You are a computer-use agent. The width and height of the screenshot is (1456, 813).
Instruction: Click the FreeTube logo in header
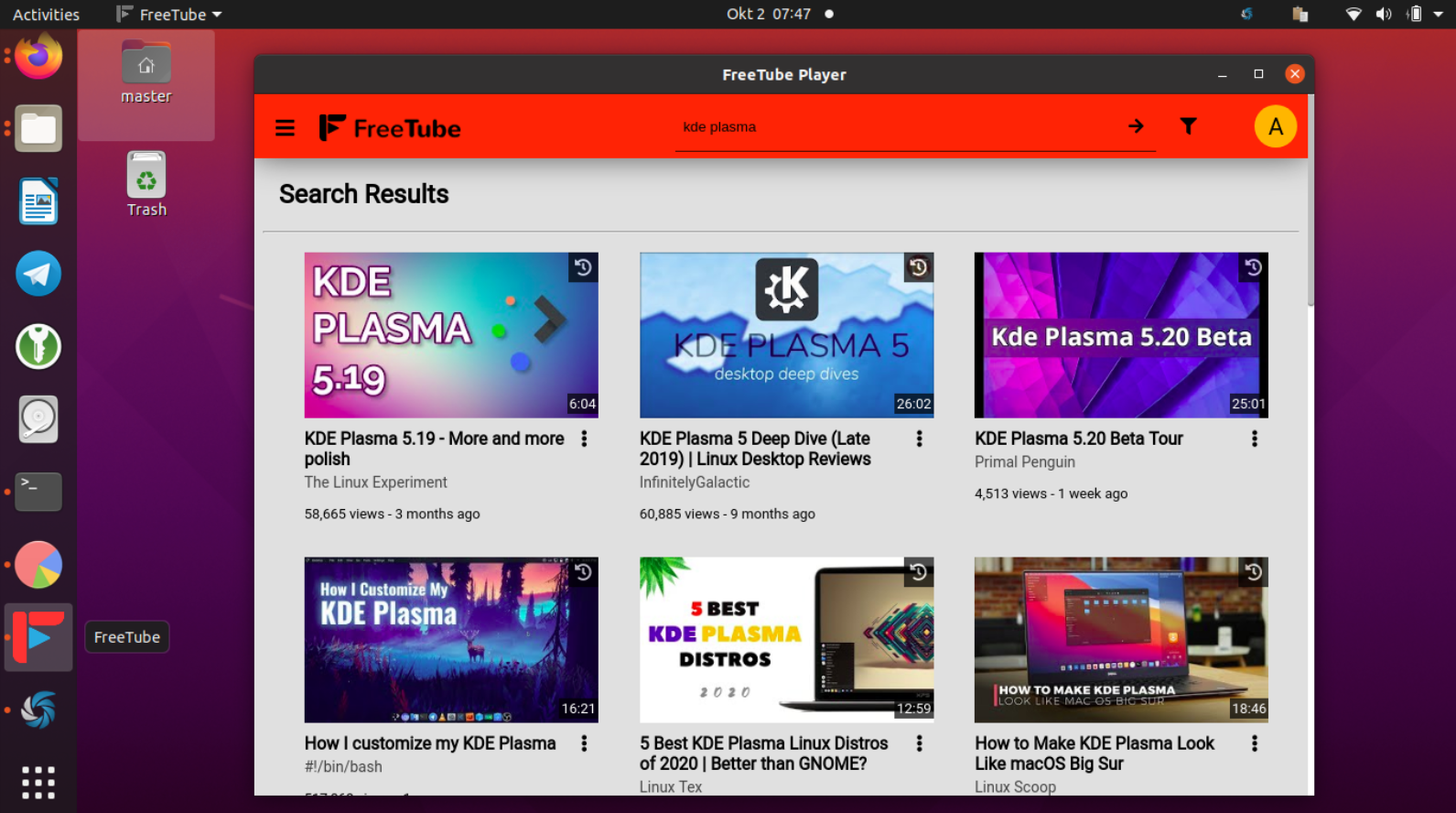click(x=390, y=127)
